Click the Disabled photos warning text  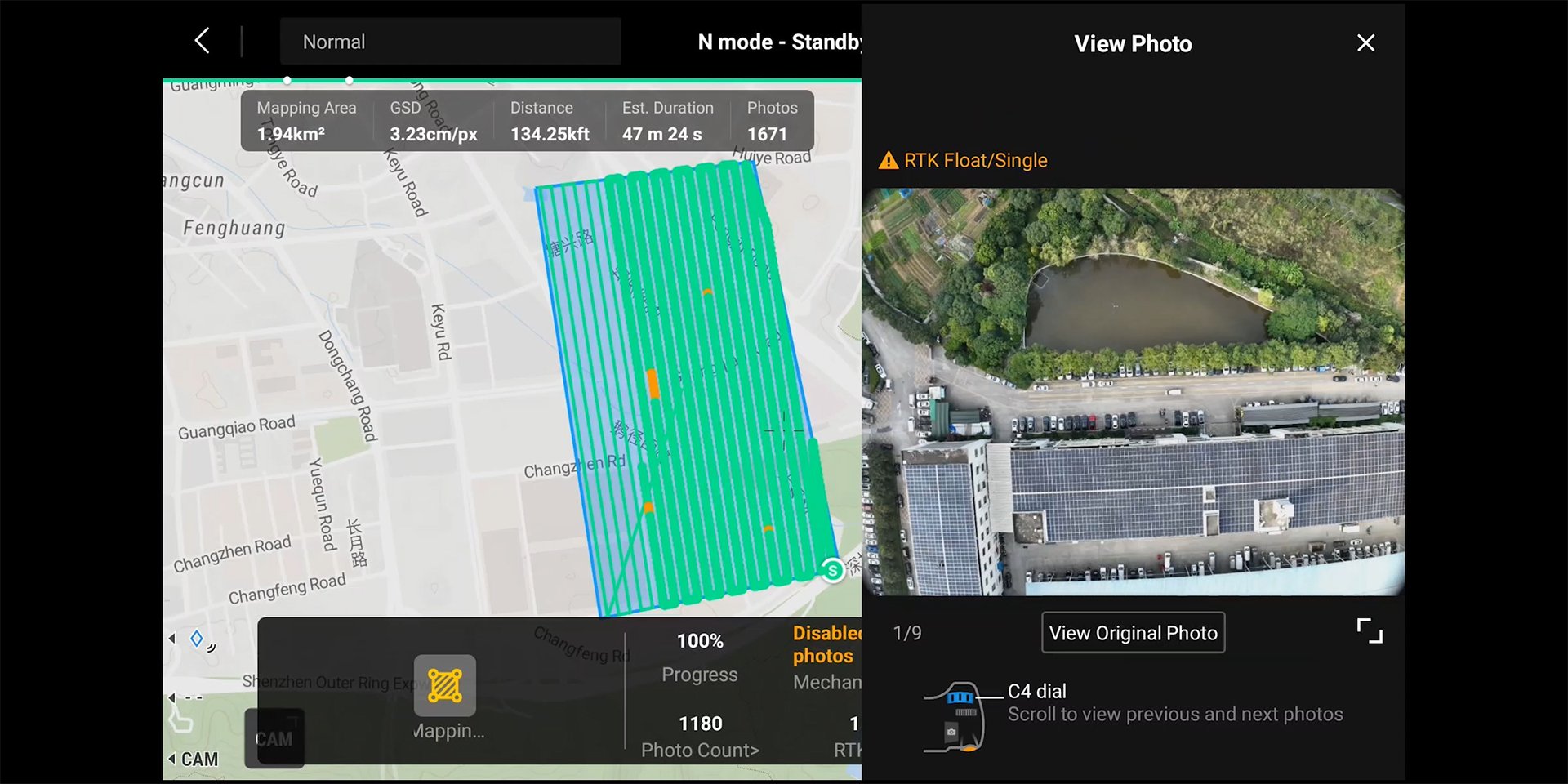[826, 644]
